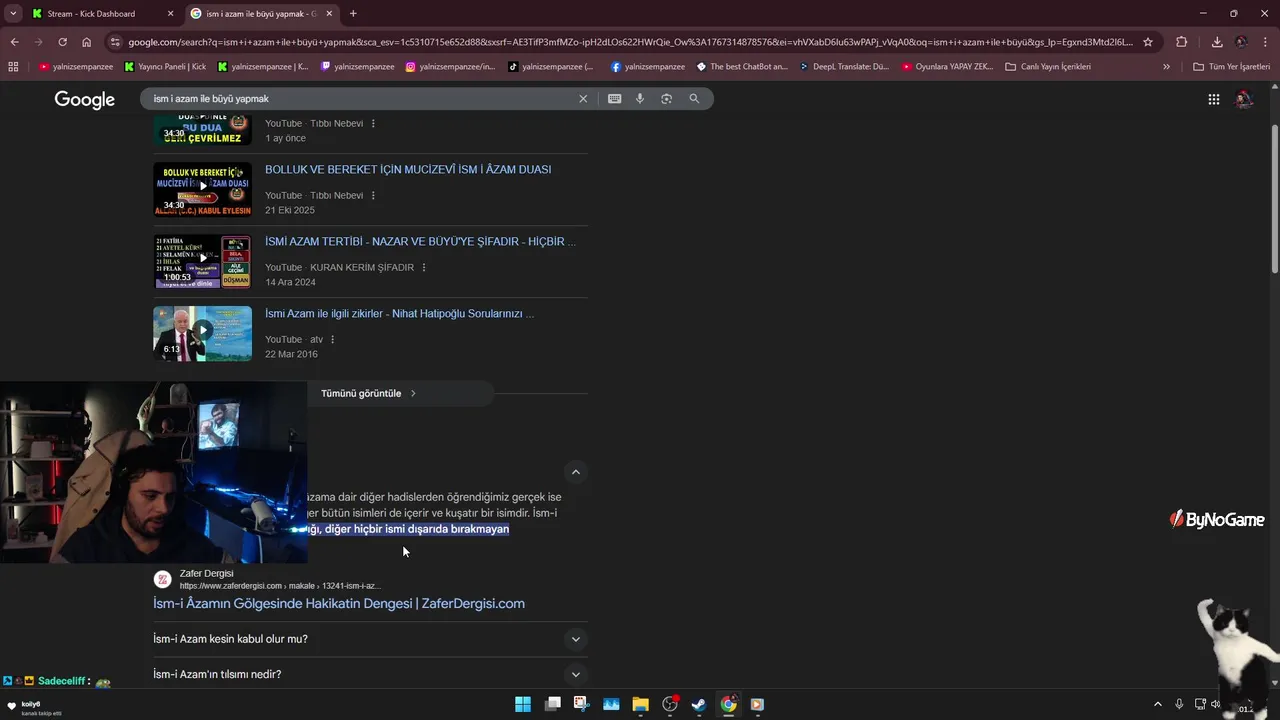Click the Tümünü görüntüle button
The height and width of the screenshot is (720, 1280).
tap(368, 394)
